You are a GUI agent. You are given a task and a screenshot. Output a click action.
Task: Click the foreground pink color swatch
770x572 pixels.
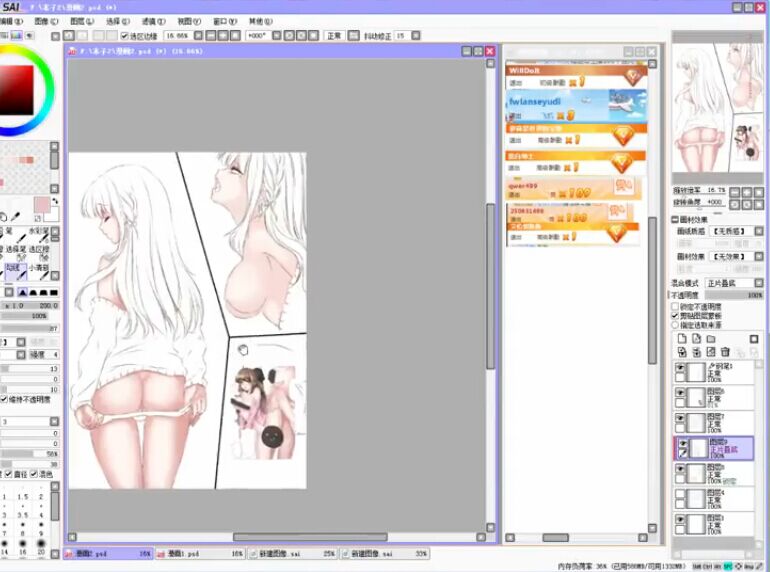coord(42,205)
